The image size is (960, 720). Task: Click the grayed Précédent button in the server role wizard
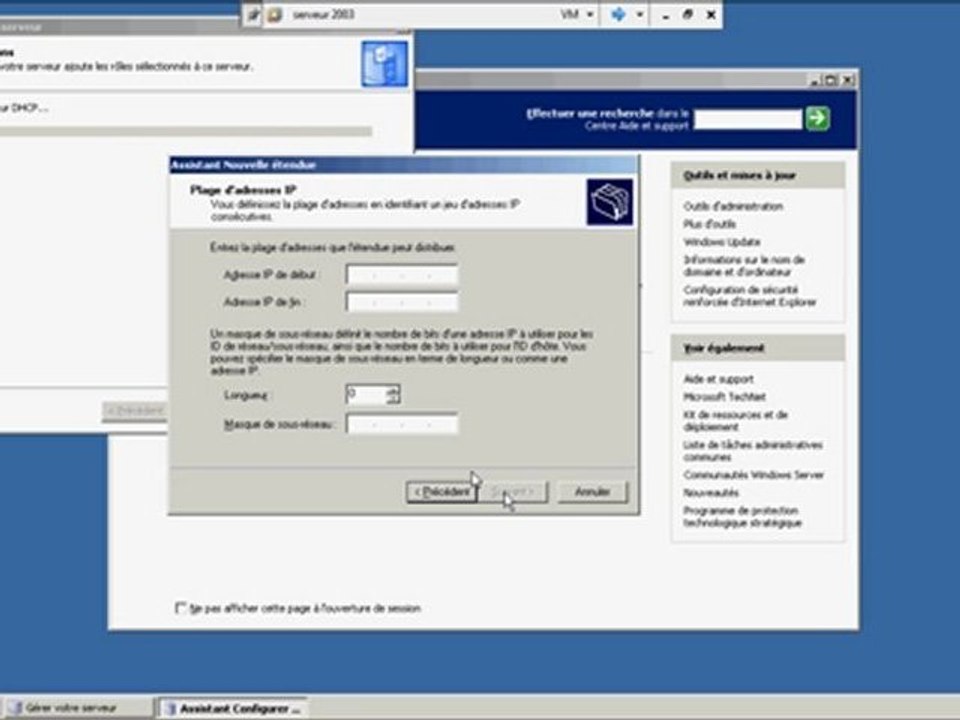point(135,410)
